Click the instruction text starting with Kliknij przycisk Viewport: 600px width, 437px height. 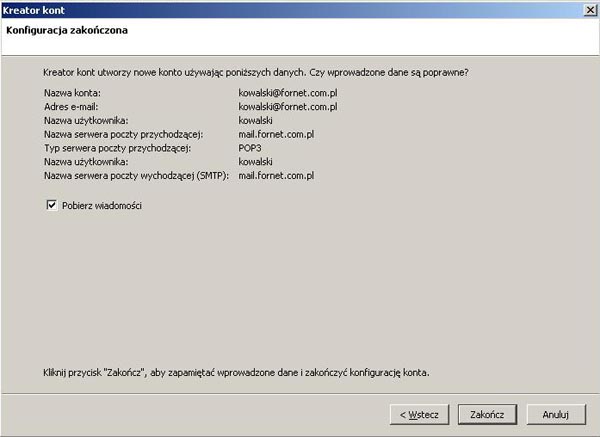coord(236,372)
